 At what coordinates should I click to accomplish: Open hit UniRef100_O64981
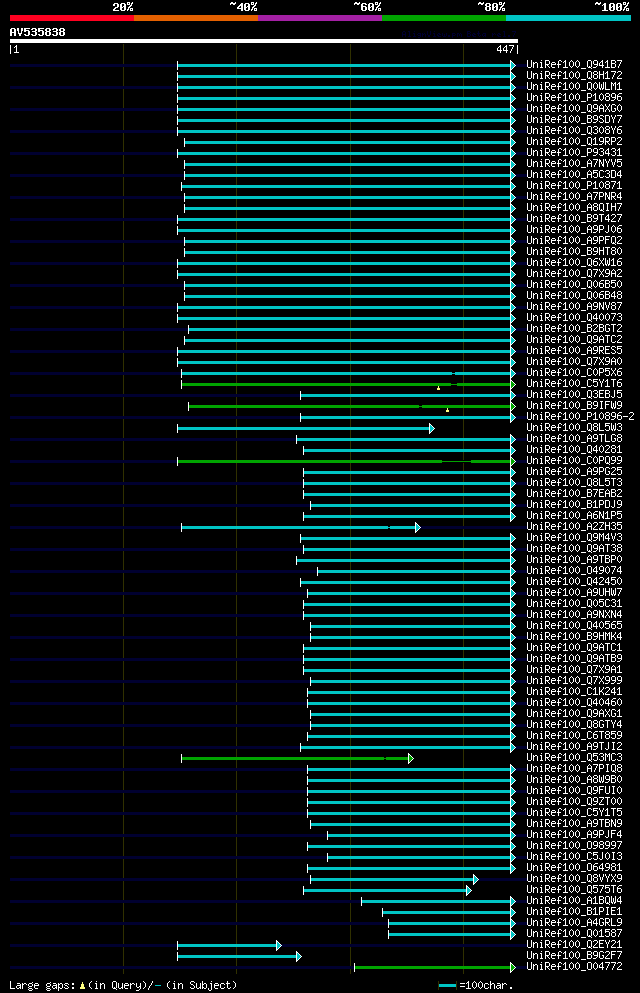tap(574, 868)
